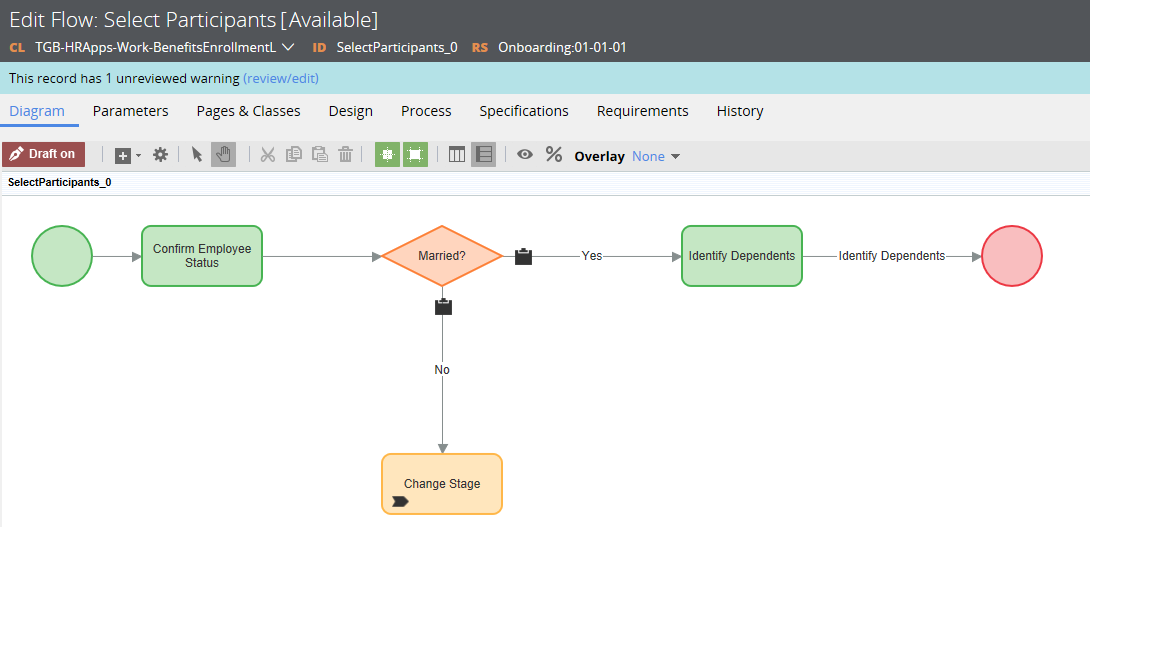Click the SelectParticipants_0 ID value
This screenshot has width=1152, height=648.
click(x=397, y=47)
